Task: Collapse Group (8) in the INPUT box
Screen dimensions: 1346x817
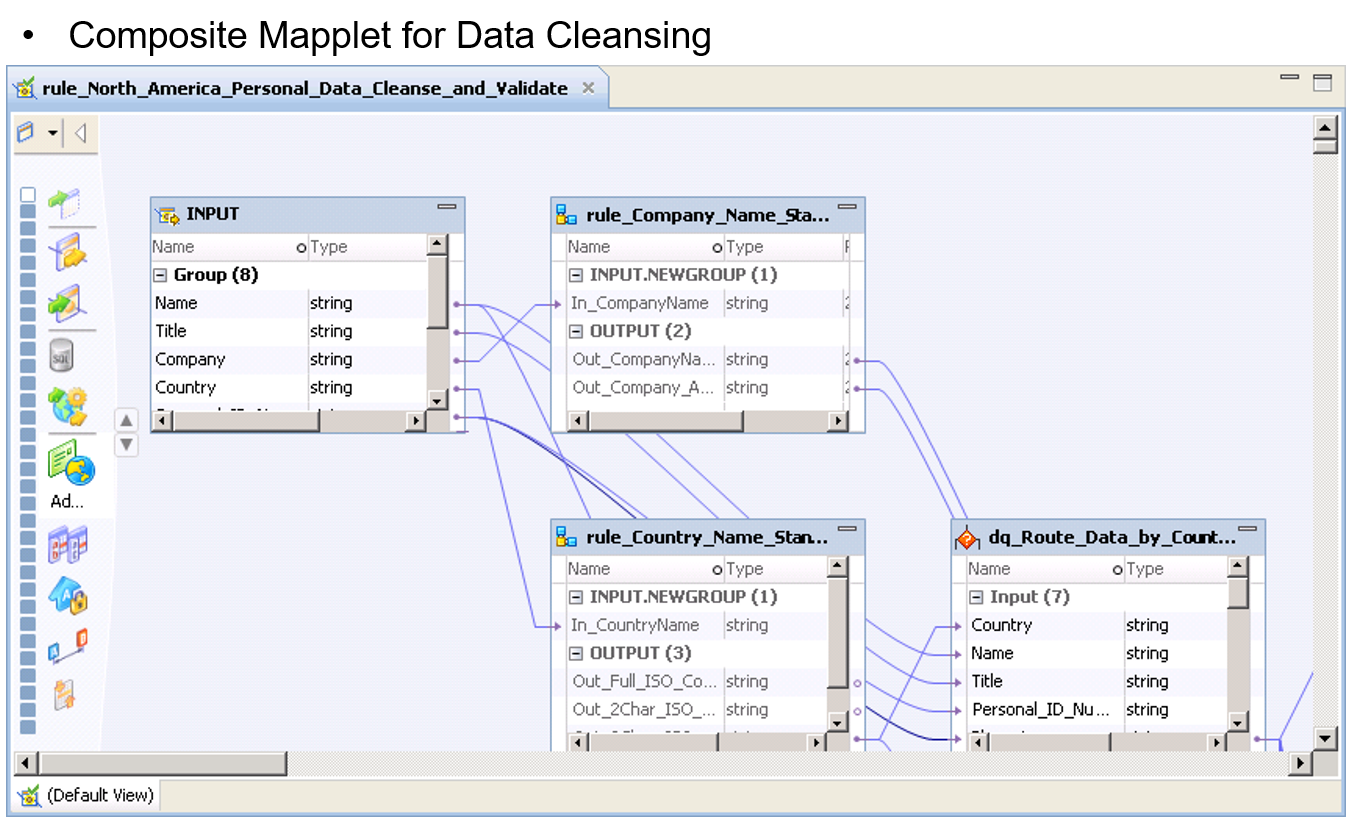Action: pyautogui.click(x=159, y=275)
